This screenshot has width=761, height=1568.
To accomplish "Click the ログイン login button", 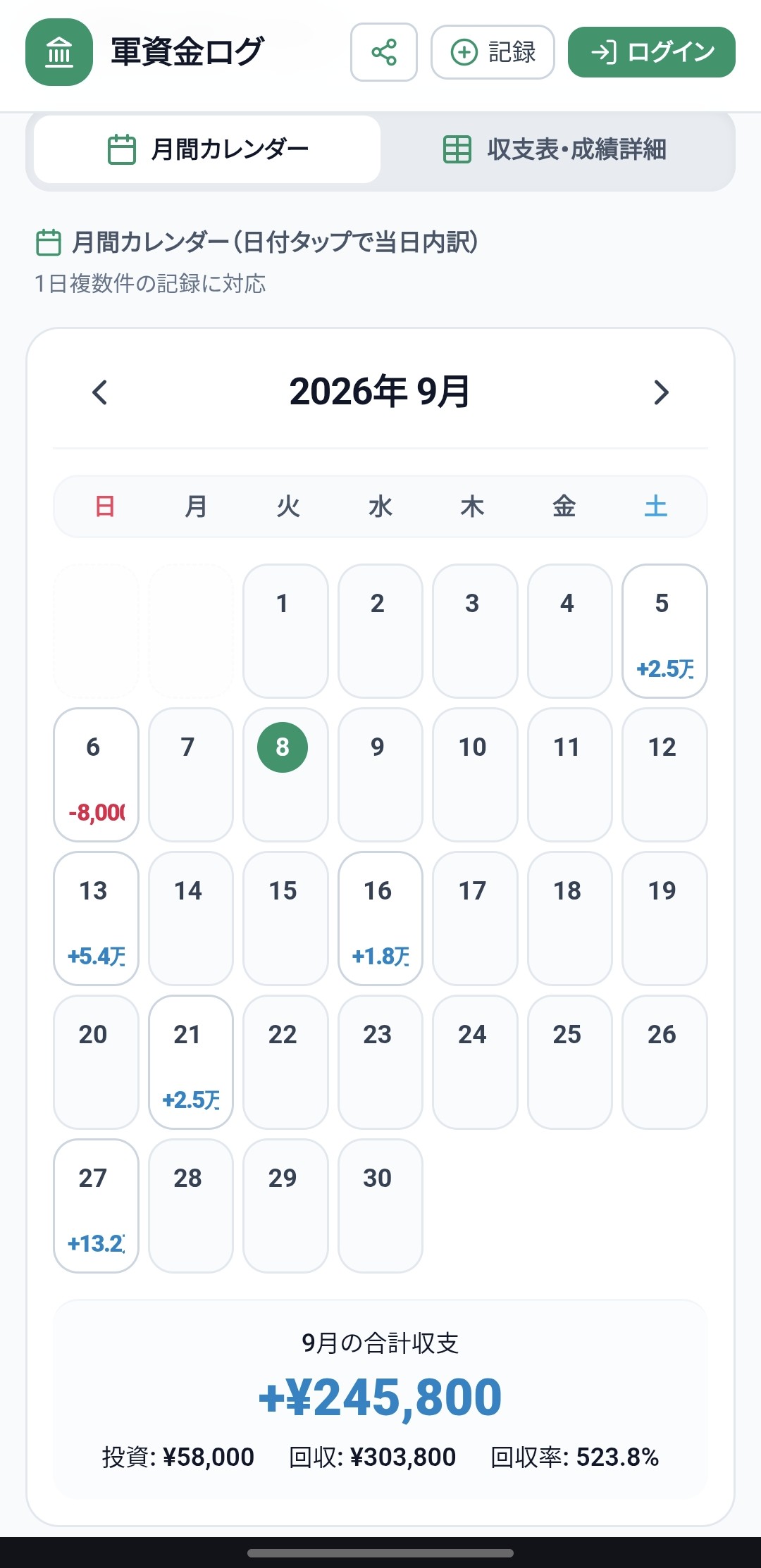I will [652, 52].
